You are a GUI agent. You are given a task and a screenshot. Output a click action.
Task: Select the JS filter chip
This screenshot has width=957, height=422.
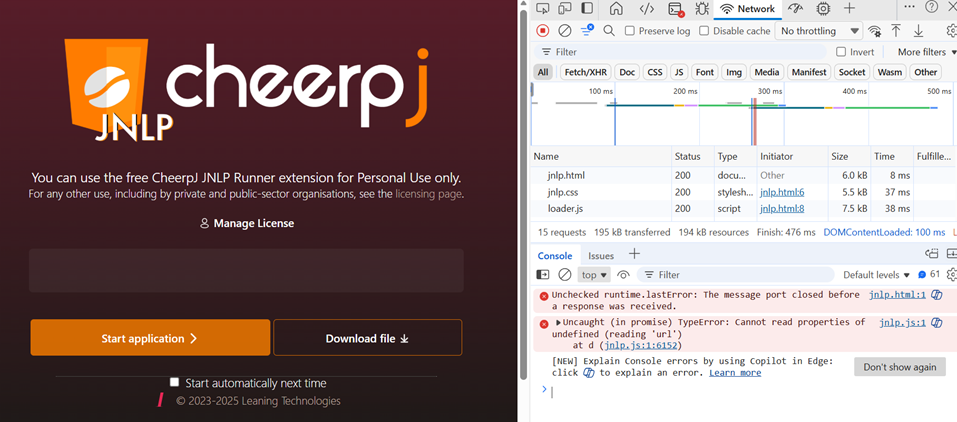(x=679, y=72)
